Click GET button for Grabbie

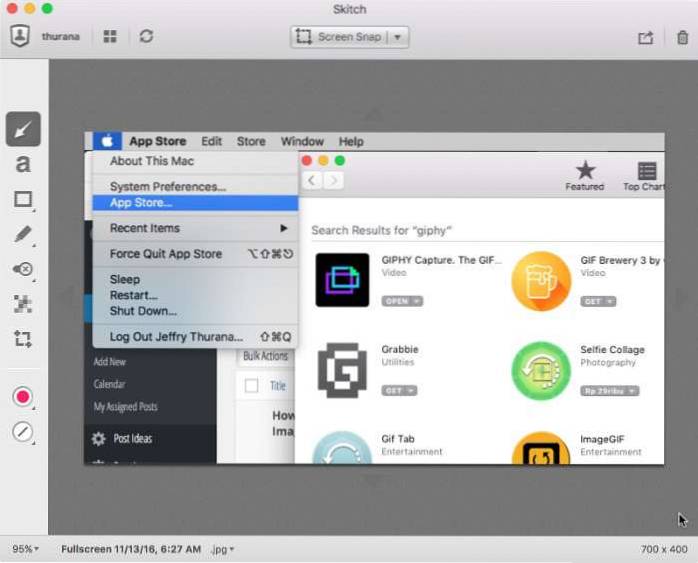(399, 391)
